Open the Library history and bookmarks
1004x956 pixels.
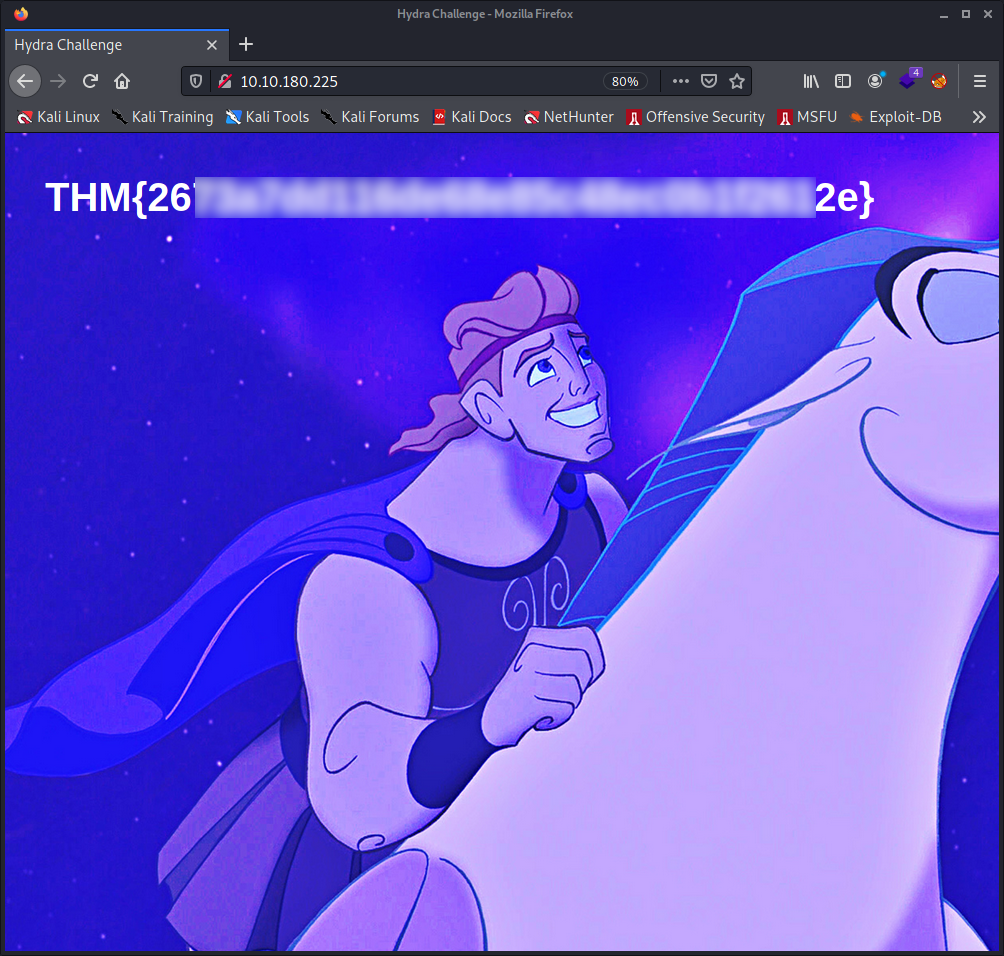[x=811, y=81]
